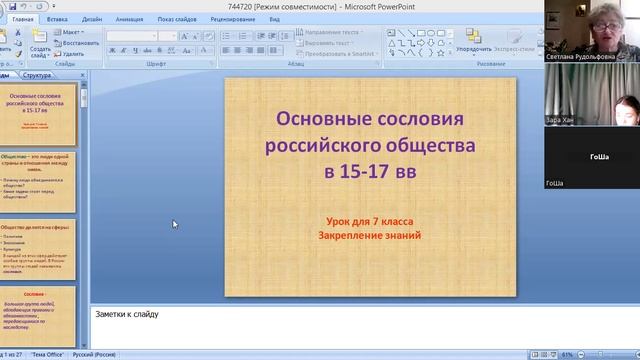Open the character spacing dropdown

(172, 50)
